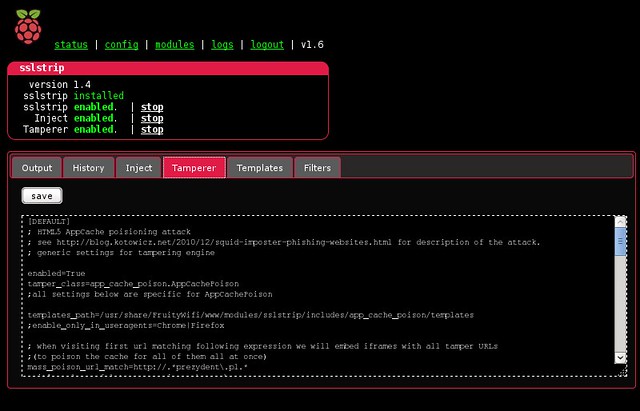
Task: Click the 'HTML5 AppCache poisoning attack' line
Action: coord(109,232)
